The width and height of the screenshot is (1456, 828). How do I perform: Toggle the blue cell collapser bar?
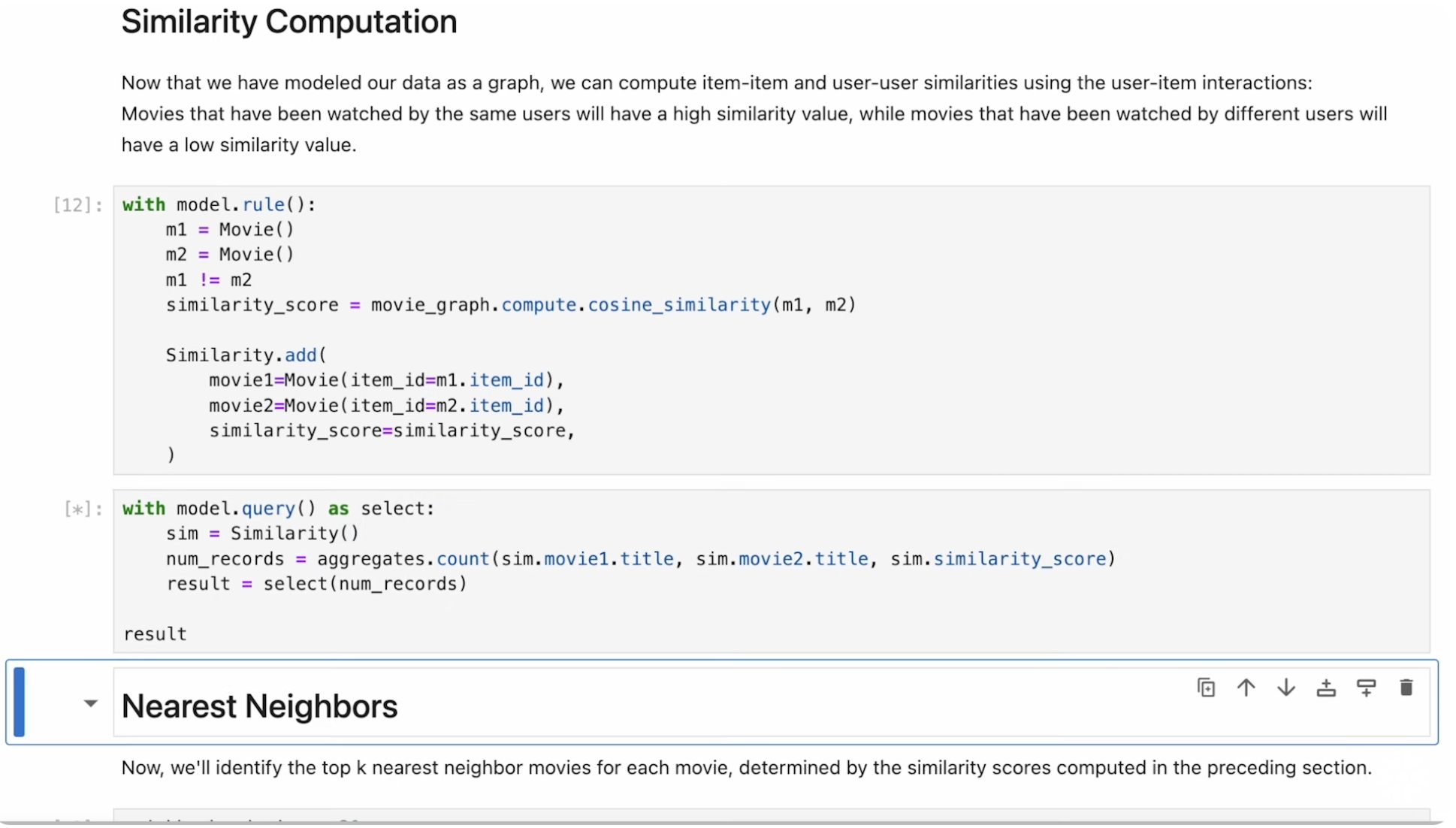click(19, 702)
